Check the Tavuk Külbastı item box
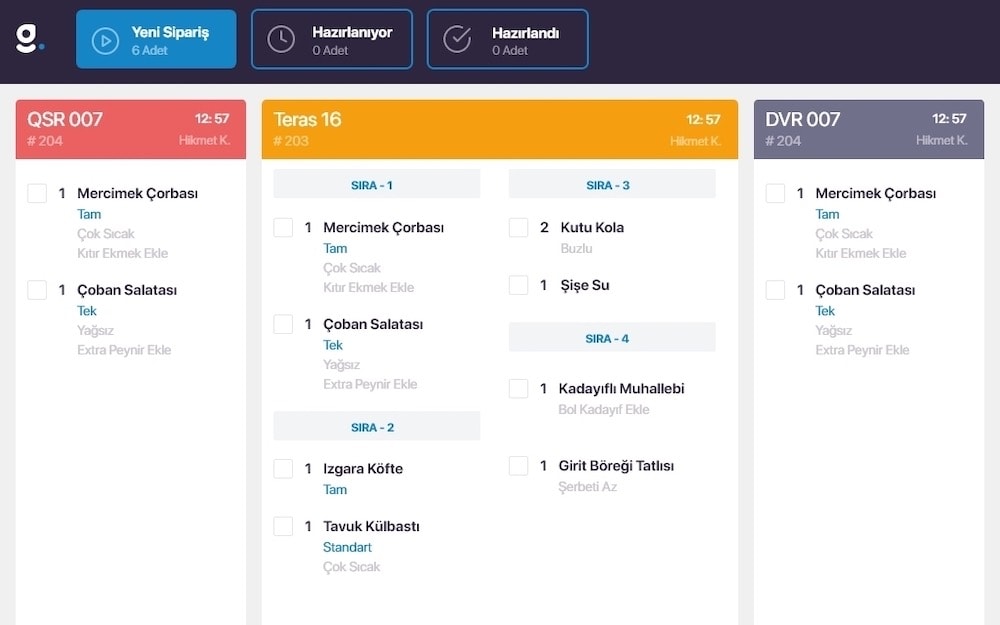Viewport: 1000px width, 625px height. point(283,527)
